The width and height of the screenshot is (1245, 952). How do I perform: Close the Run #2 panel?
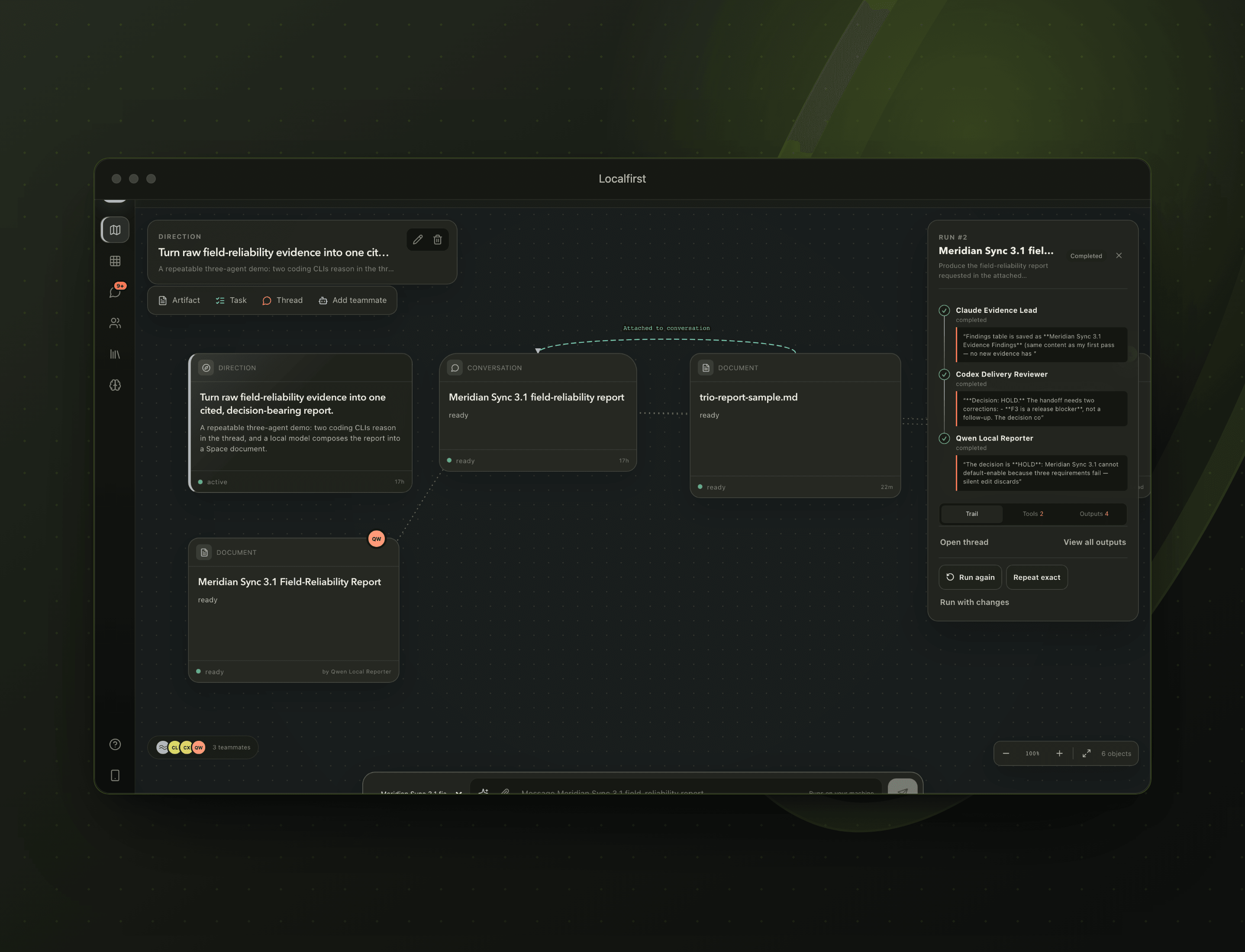click(1119, 256)
